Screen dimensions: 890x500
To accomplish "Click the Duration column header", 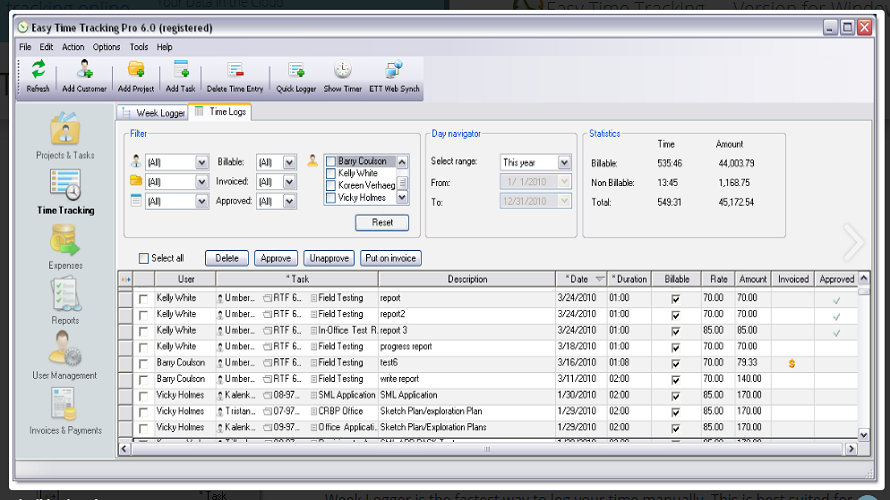I will point(629,279).
